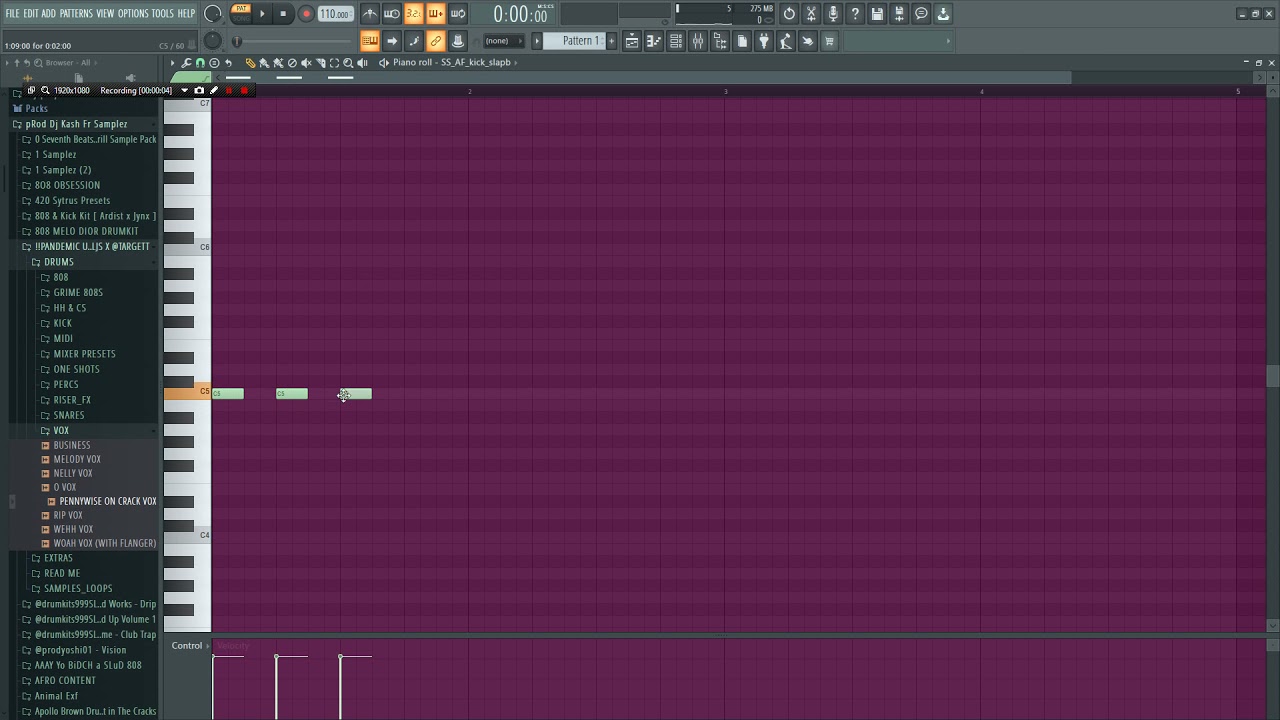Select the Mute tool
Screen dimensions: 1280x720
pos(306,62)
